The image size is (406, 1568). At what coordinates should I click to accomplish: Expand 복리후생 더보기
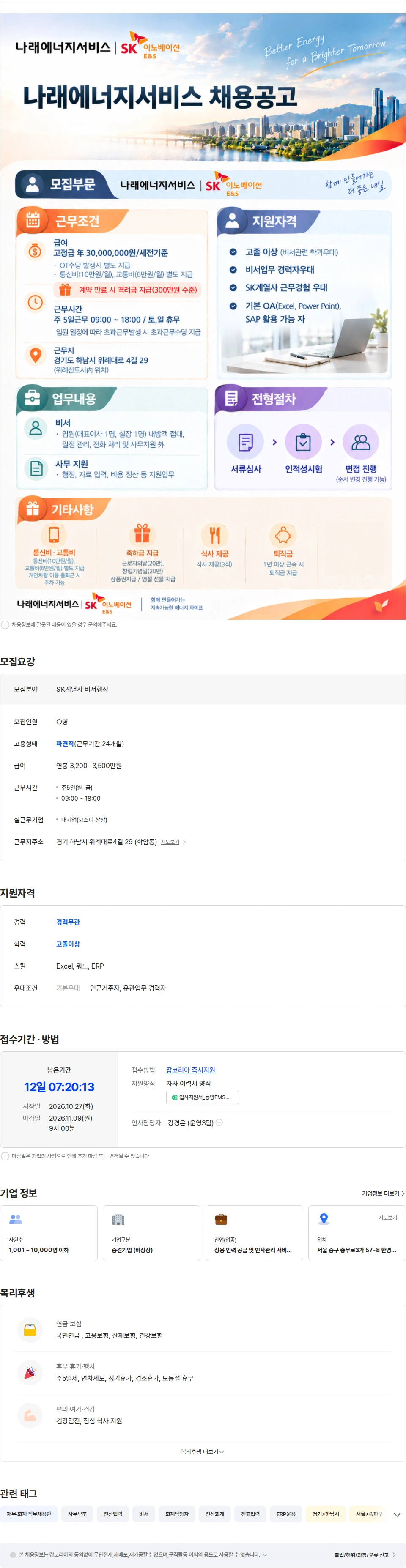pos(203,1452)
